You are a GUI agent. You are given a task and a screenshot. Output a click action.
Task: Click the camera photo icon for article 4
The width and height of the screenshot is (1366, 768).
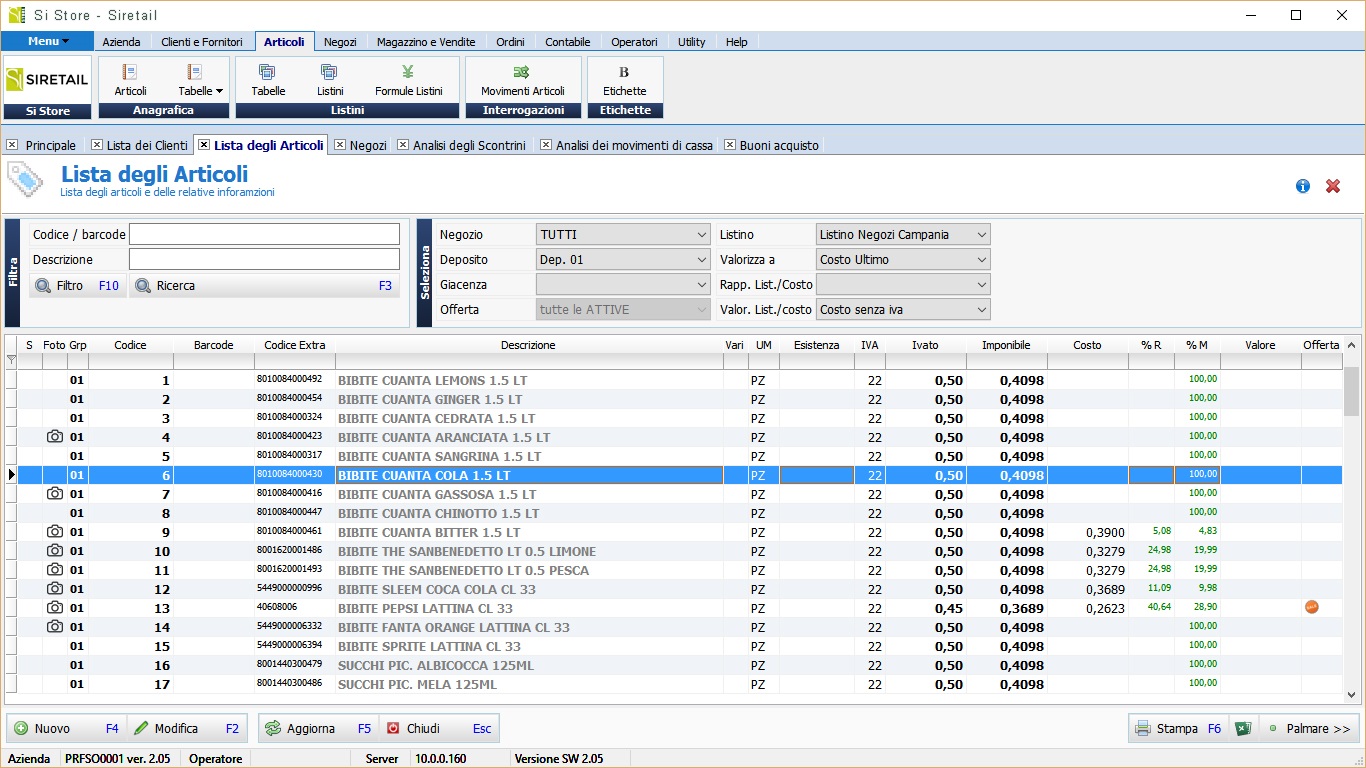click(55, 437)
